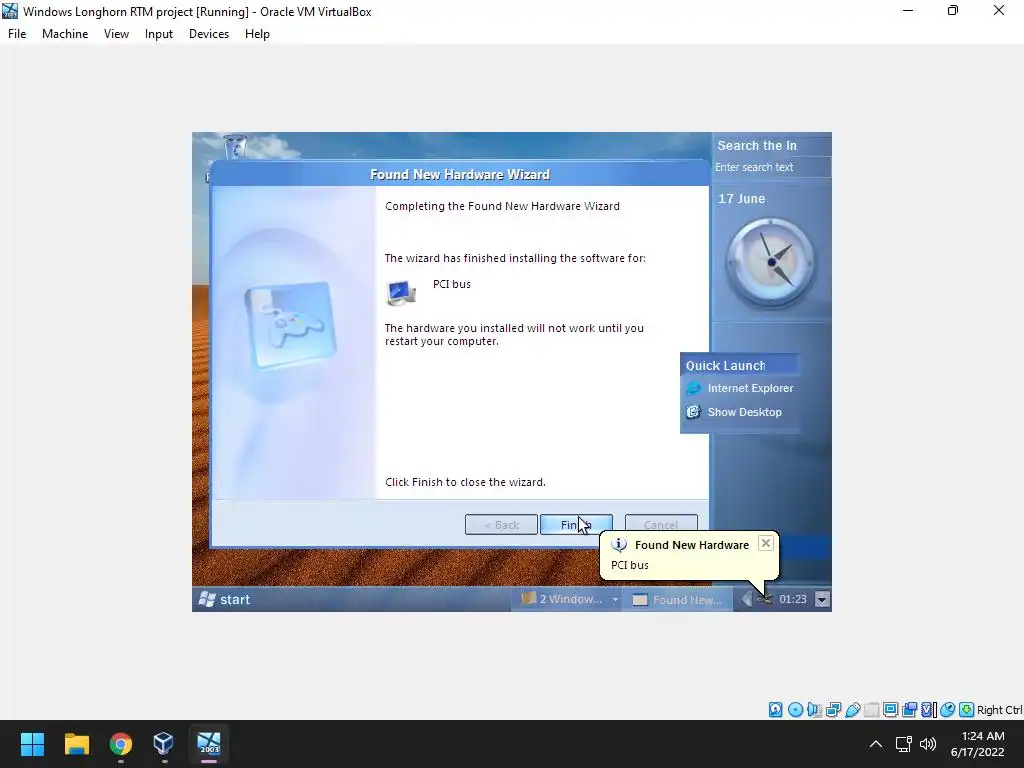Click the host network tray icon
The height and width of the screenshot is (768, 1024).
(x=904, y=744)
